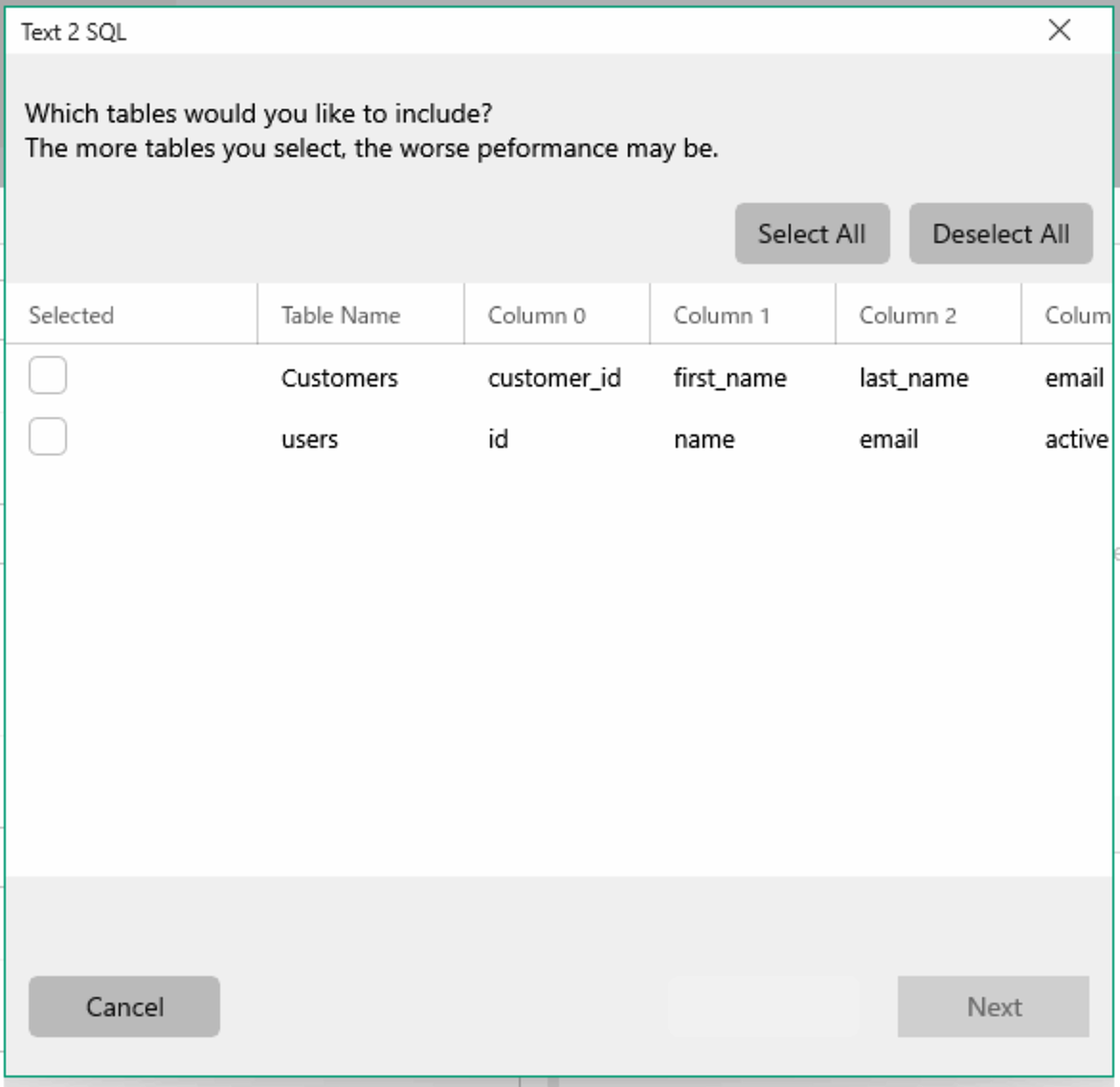Tick the checkbox for the Customers table
This screenshot has width=1120, height=1087.
(48, 376)
